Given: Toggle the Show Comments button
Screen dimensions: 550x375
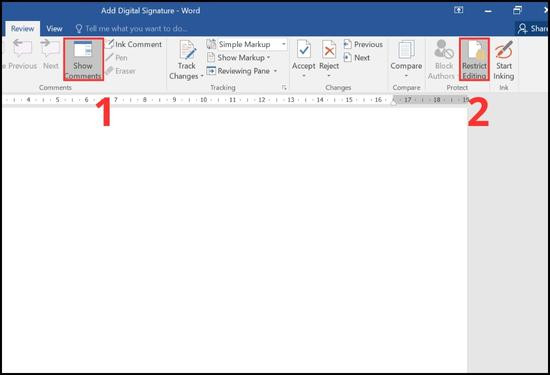Looking at the screenshot, I should coord(83,59).
